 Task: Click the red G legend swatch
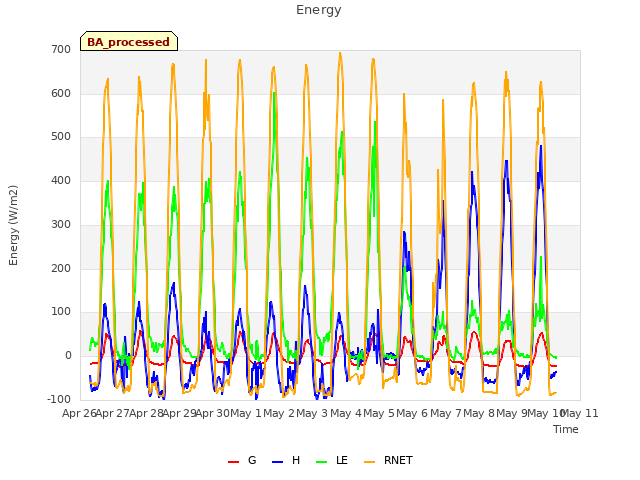click(x=233, y=462)
